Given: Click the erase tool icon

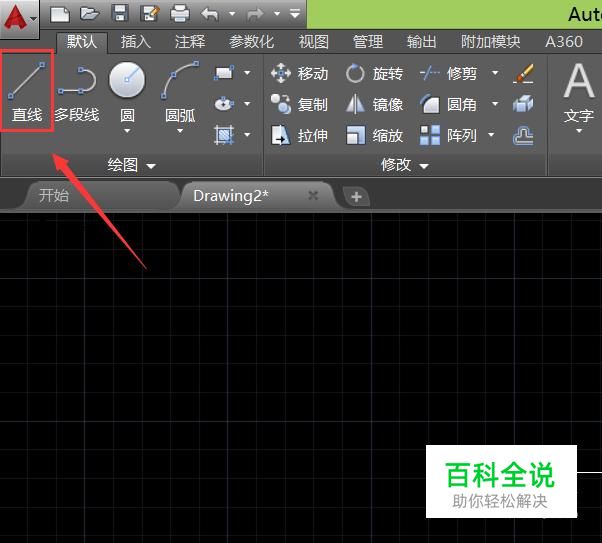Looking at the screenshot, I should [x=523, y=73].
